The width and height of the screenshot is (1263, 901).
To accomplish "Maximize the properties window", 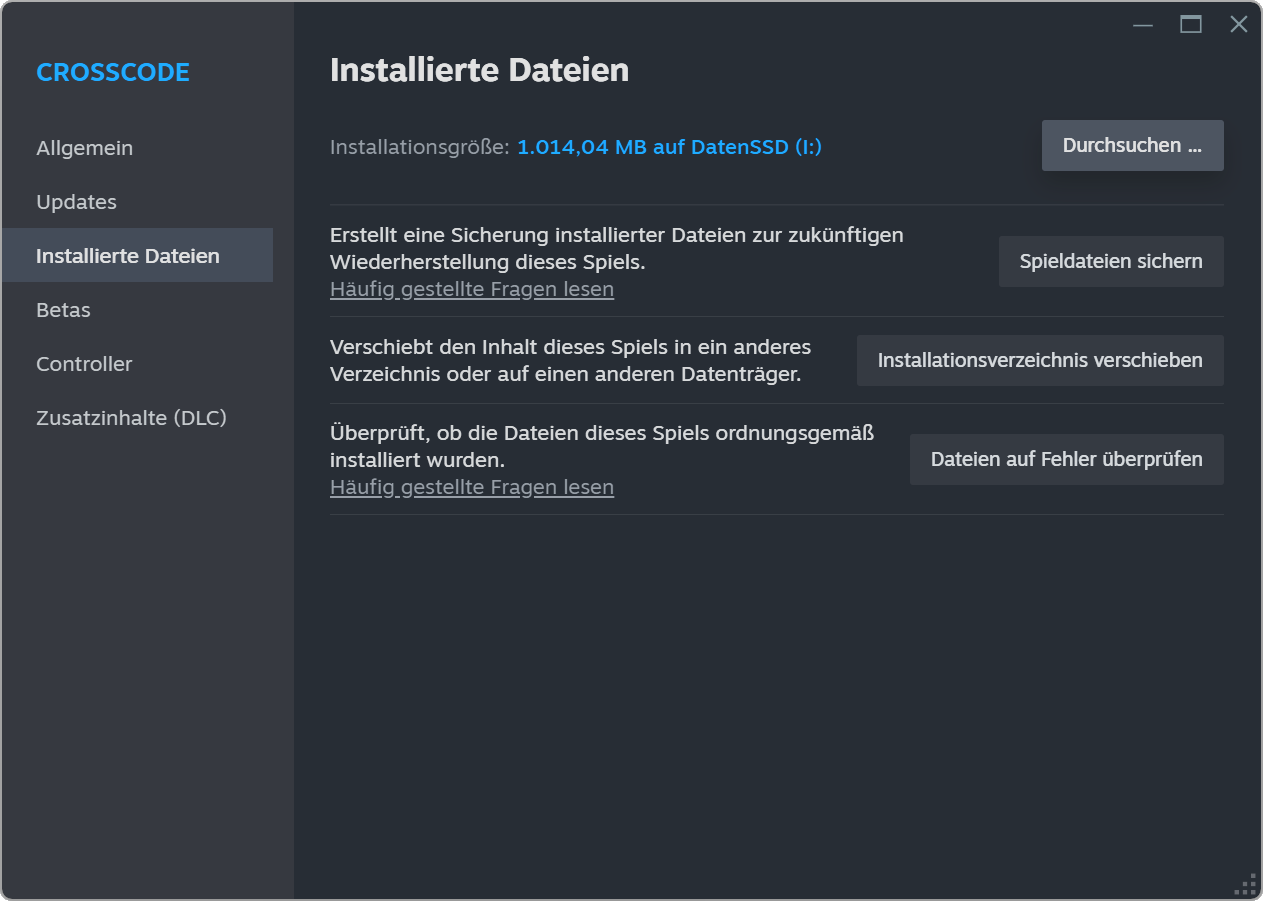I will coord(1191,25).
